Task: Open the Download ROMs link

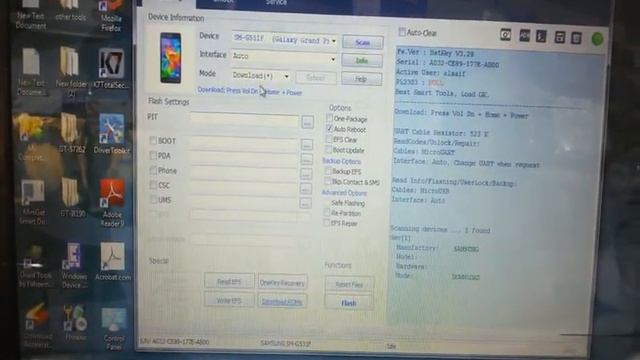Action: tap(282, 302)
